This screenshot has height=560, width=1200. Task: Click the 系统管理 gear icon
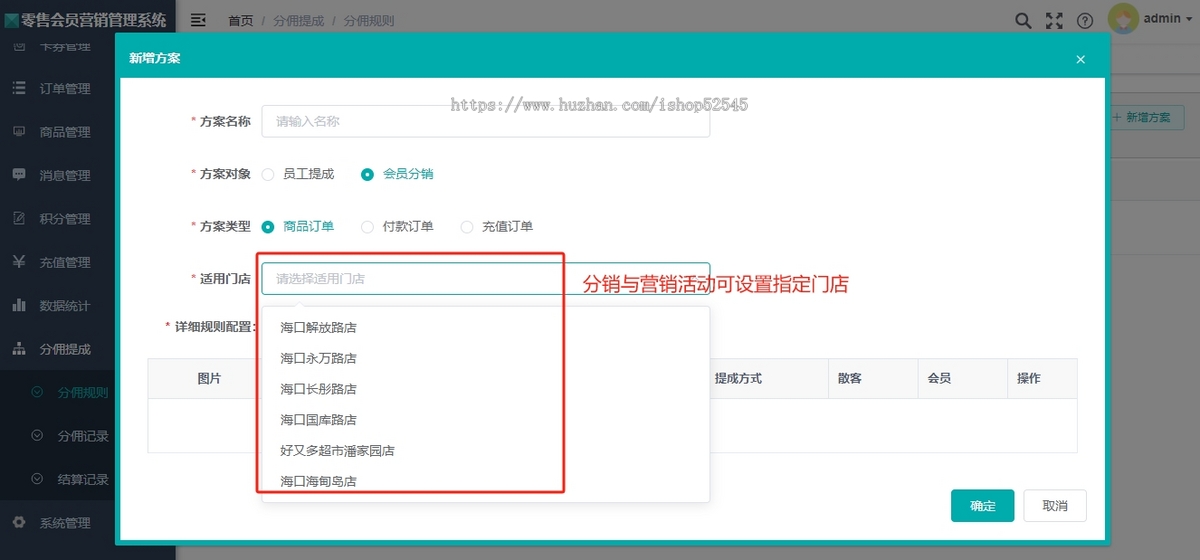click(x=19, y=522)
